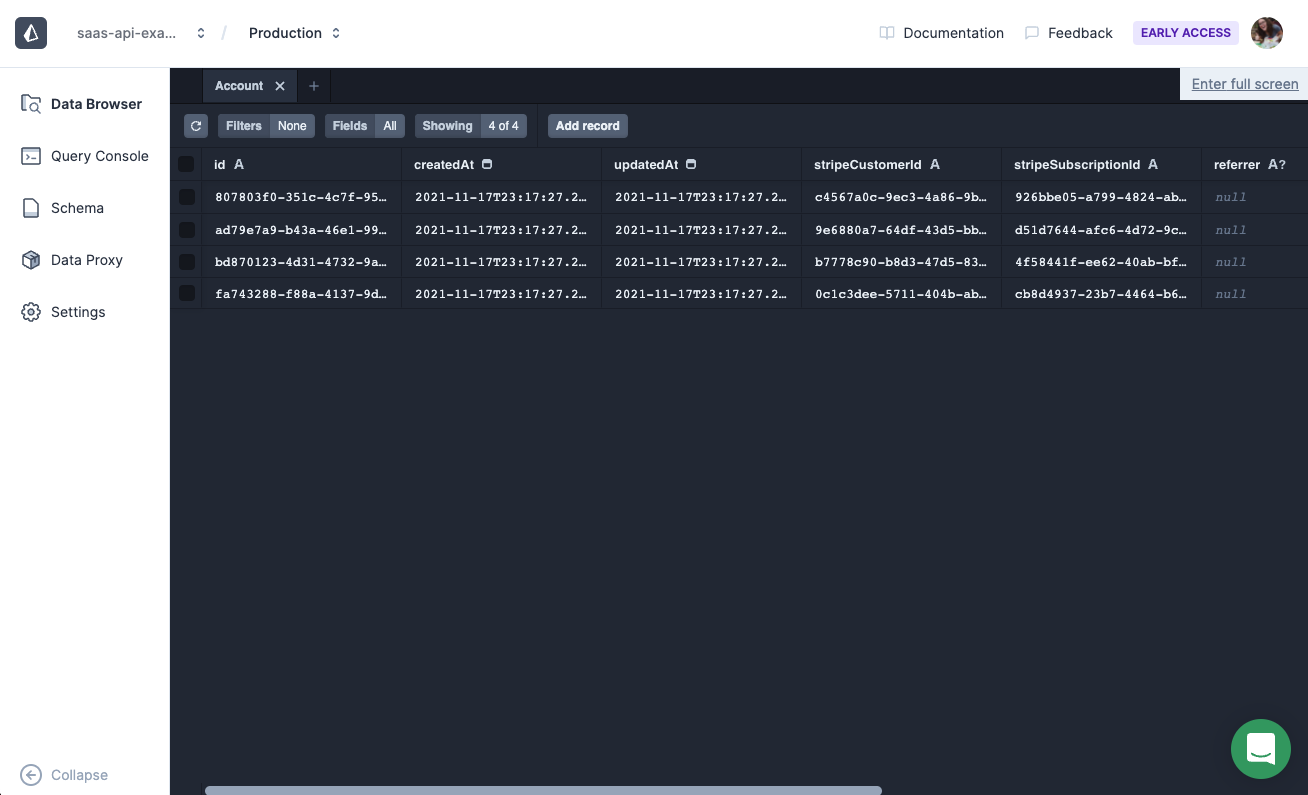Click the updatedAt column header

click(702, 164)
